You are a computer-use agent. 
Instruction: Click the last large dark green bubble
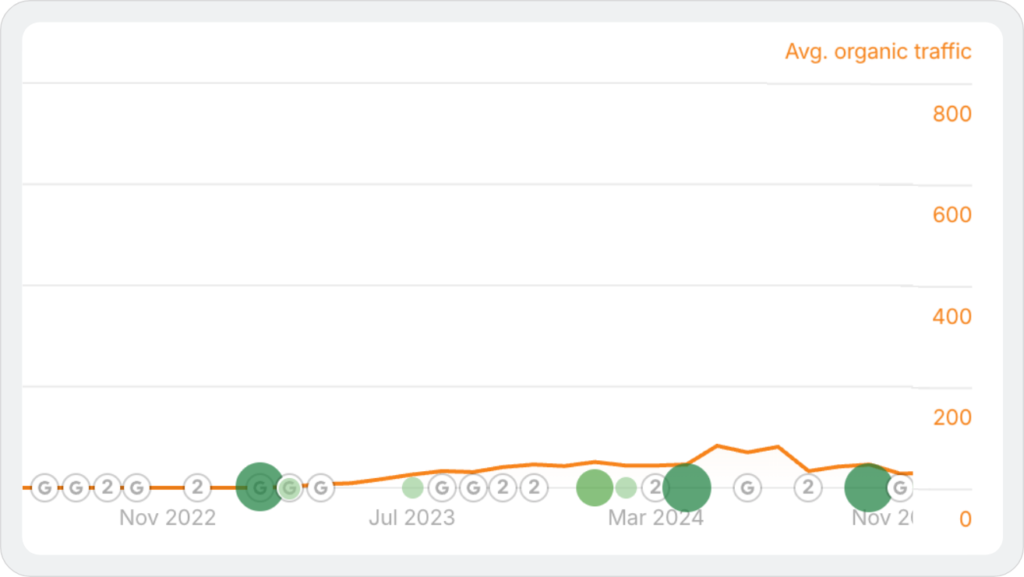tap(867, 488)
